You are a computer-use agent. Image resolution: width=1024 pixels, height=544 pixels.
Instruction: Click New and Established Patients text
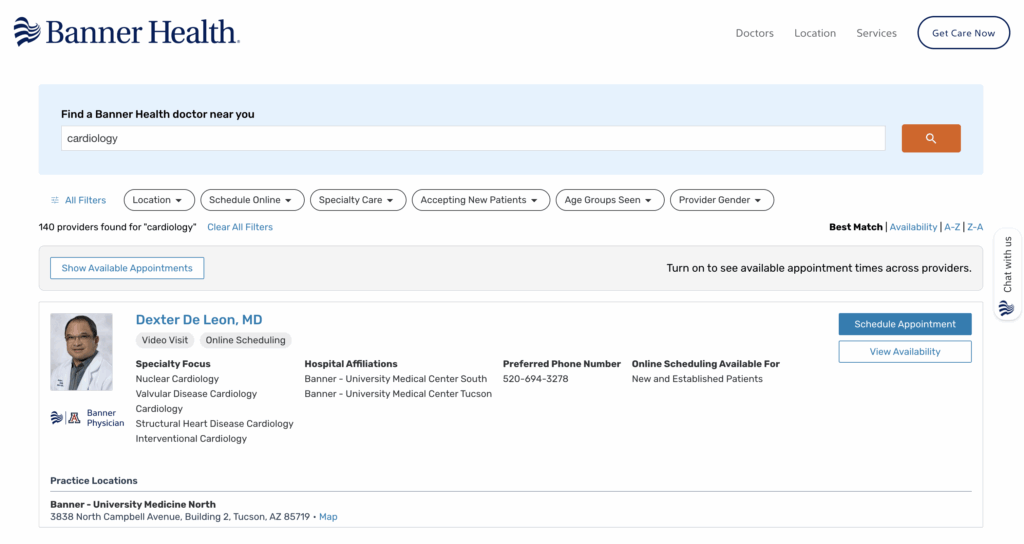pos(697,379)
